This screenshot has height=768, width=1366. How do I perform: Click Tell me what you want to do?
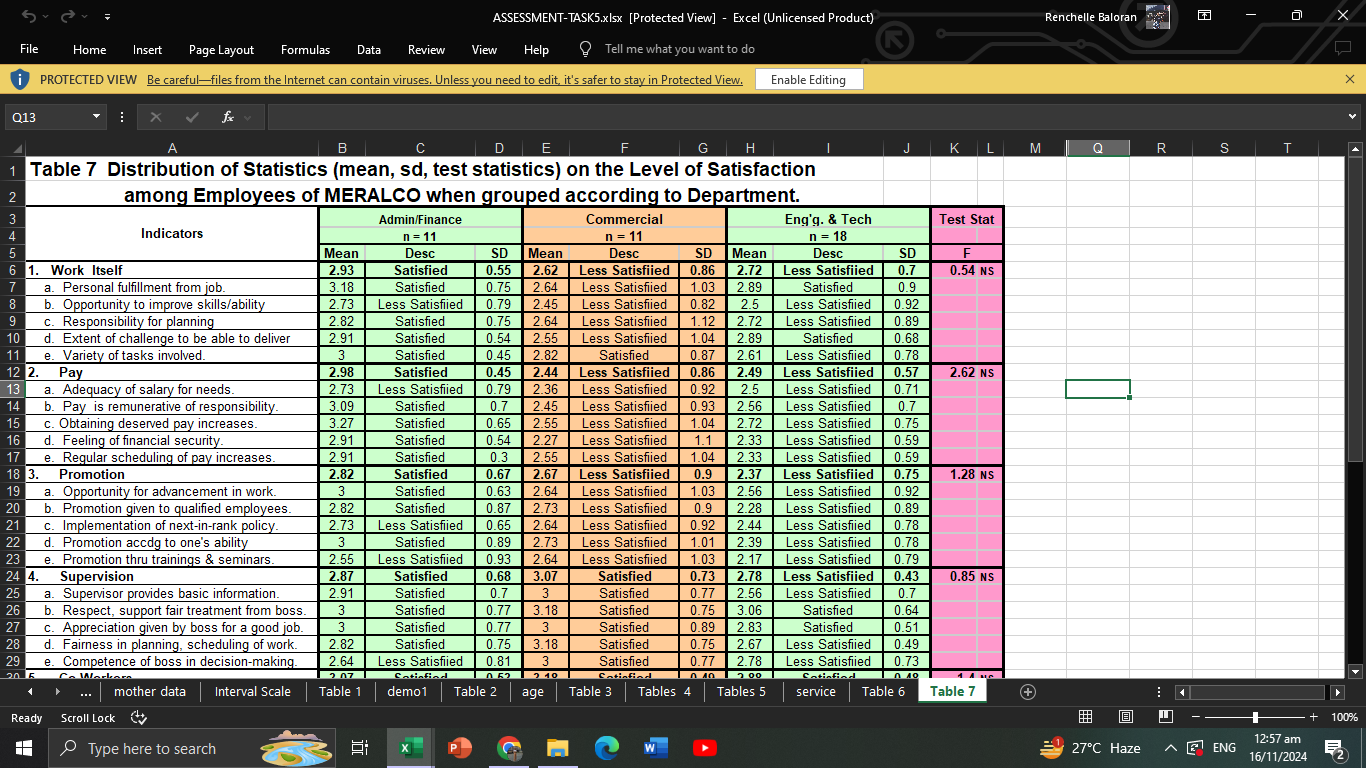click(x=680, y=49)
